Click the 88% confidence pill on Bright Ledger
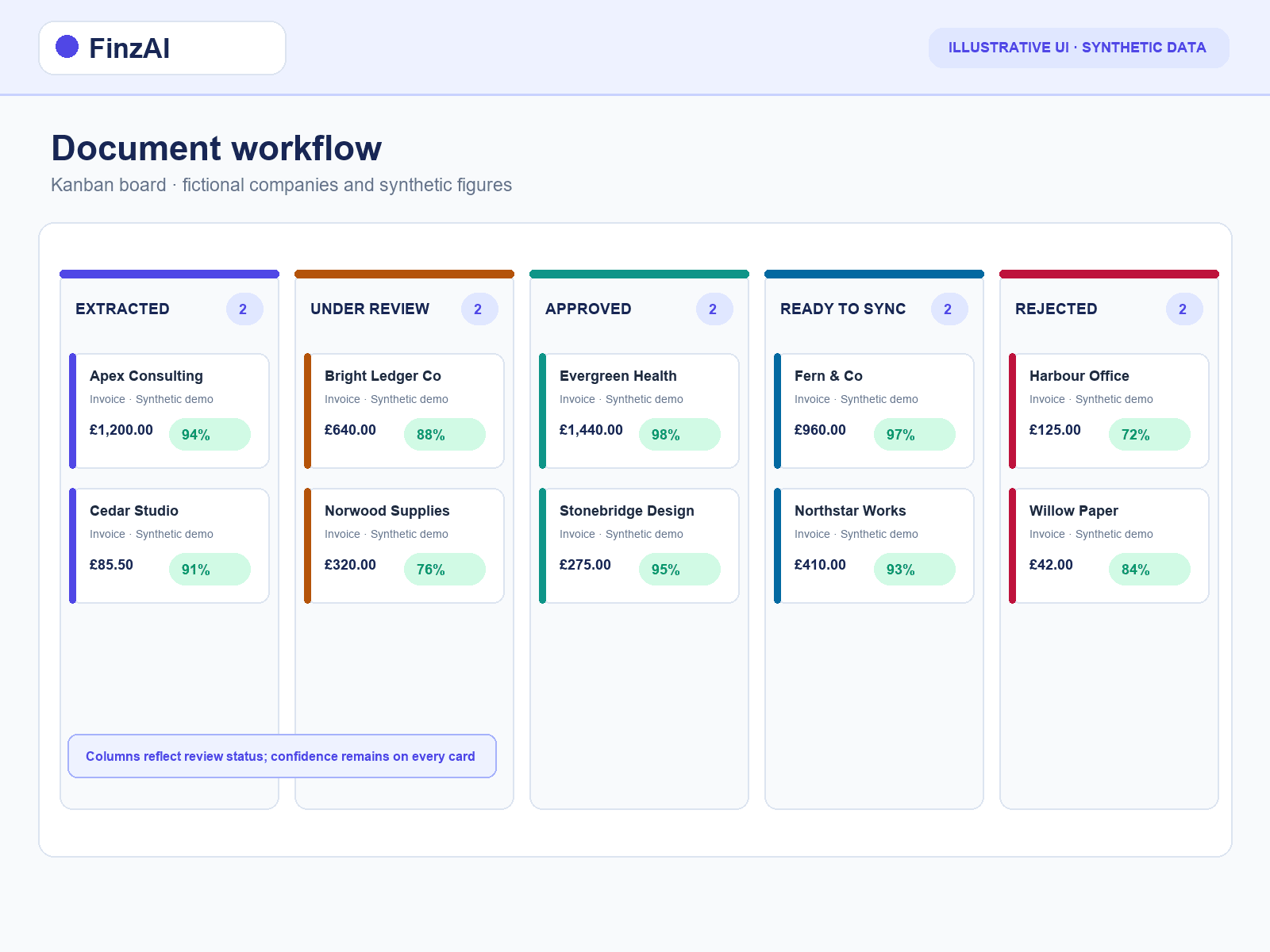The height and width of the screenshot is (952, 1270). pos(444,434)
